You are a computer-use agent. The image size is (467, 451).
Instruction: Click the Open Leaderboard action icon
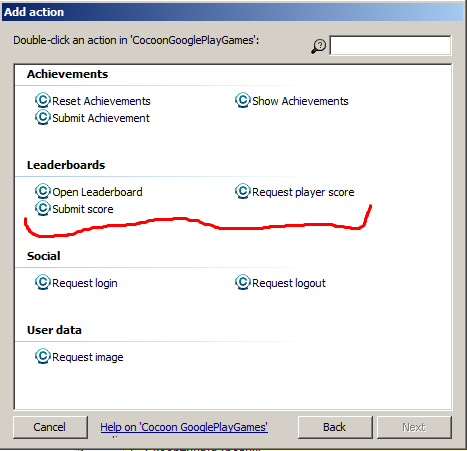[x=43, y=191]
